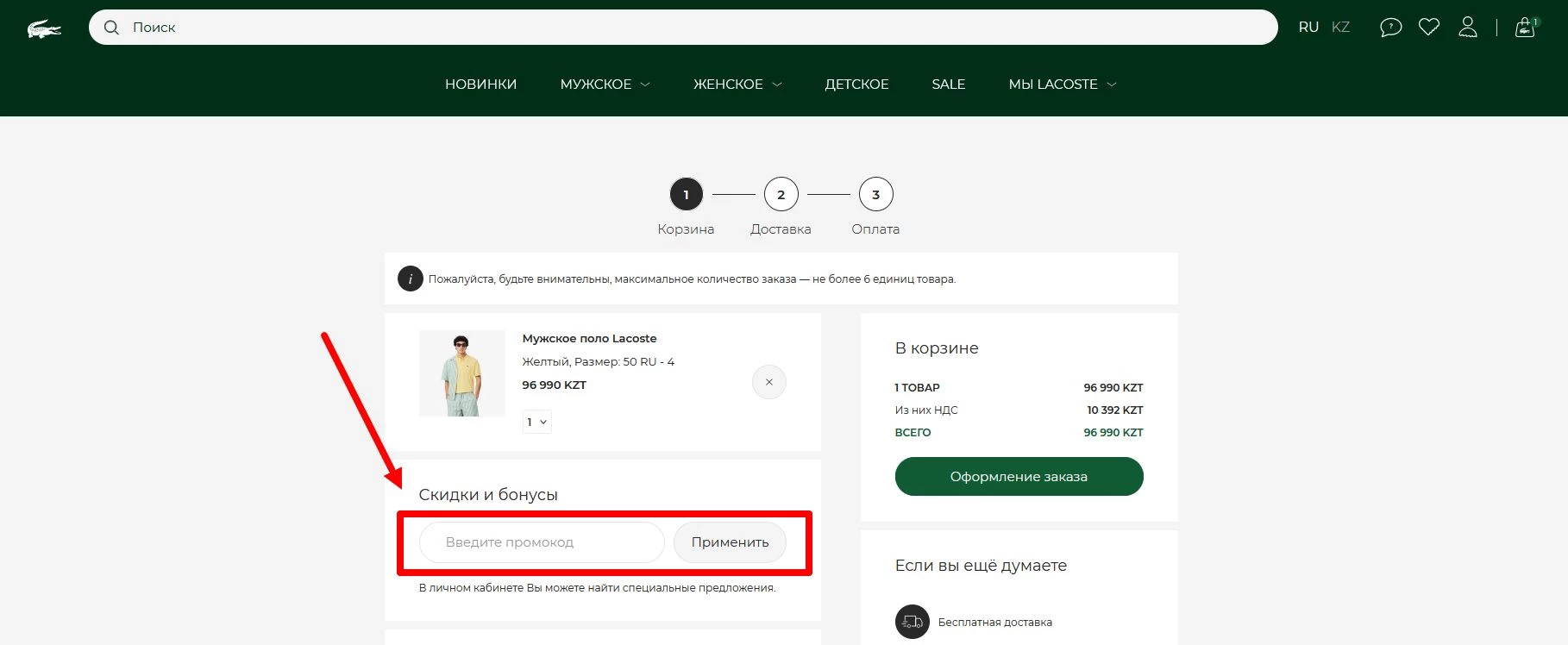Click the Lacoste crocodile logo
This screenshot has height=645, width=1568.
pyautogui.click(x=44, y=29)
